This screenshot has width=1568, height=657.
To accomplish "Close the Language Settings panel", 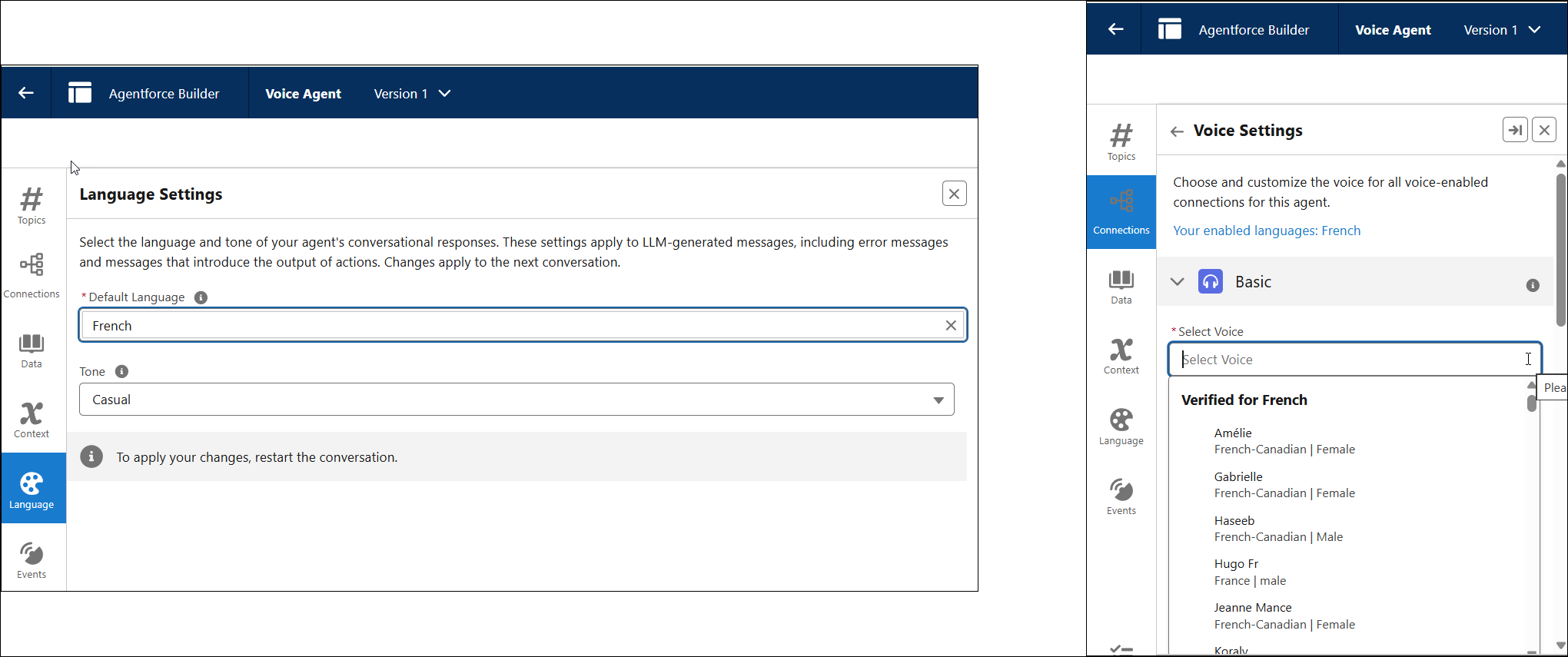I will [x=954, y=194].
